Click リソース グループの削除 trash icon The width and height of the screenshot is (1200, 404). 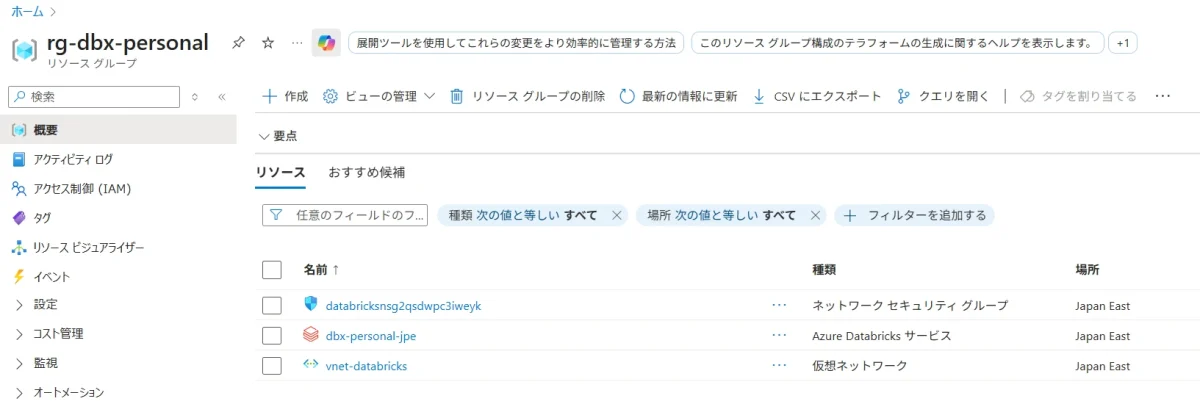[x=457, y=96]
